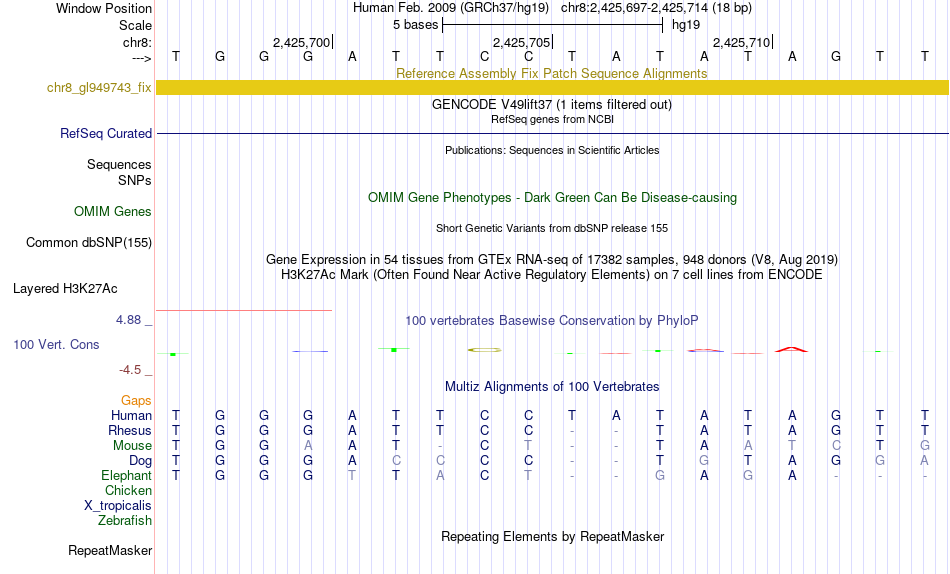Click the RepeatMasker track label
The height and width of the screenshot is (574, 950).
[x=110, y=551]
